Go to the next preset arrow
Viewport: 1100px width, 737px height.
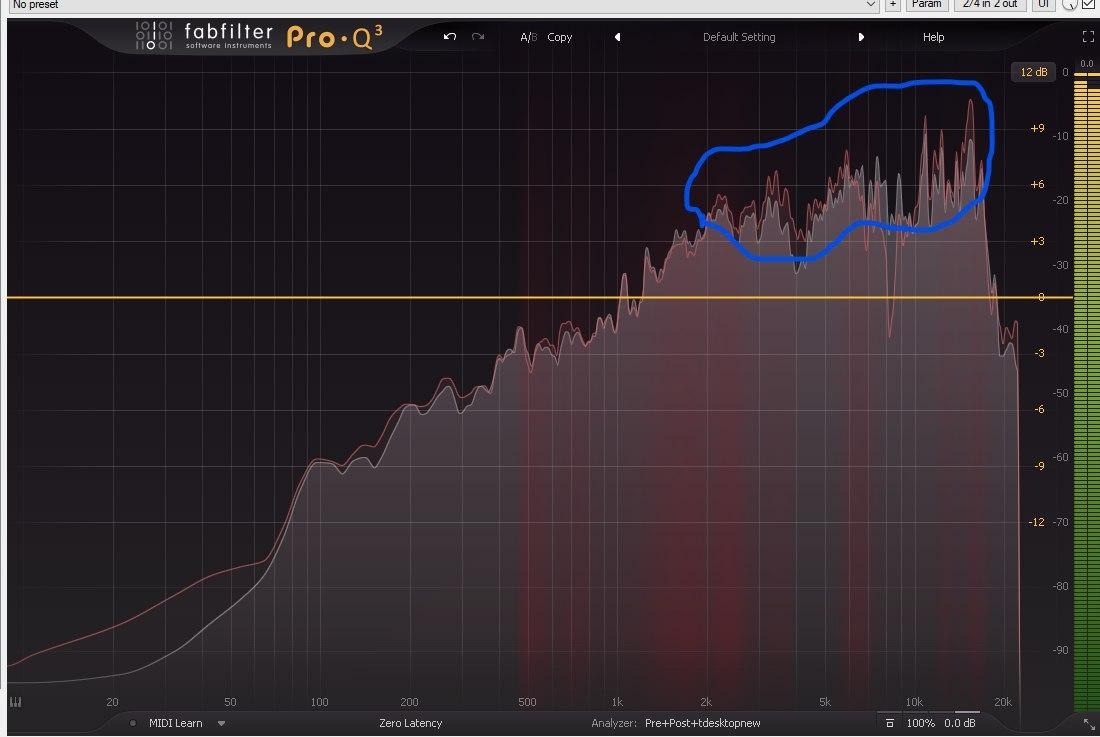861,37
